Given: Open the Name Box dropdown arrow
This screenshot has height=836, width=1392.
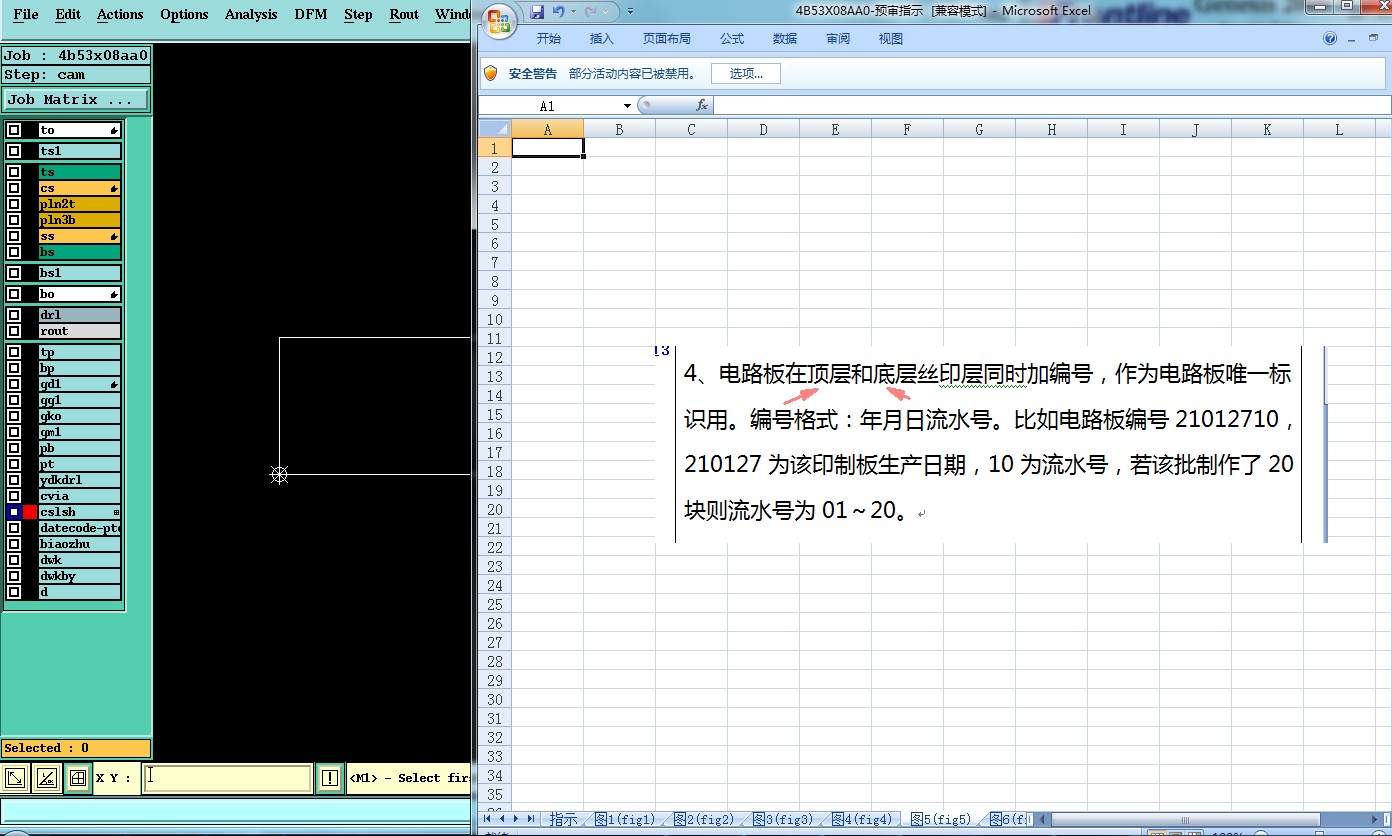Looking at the screenshot, I should (x=627, y=106).
